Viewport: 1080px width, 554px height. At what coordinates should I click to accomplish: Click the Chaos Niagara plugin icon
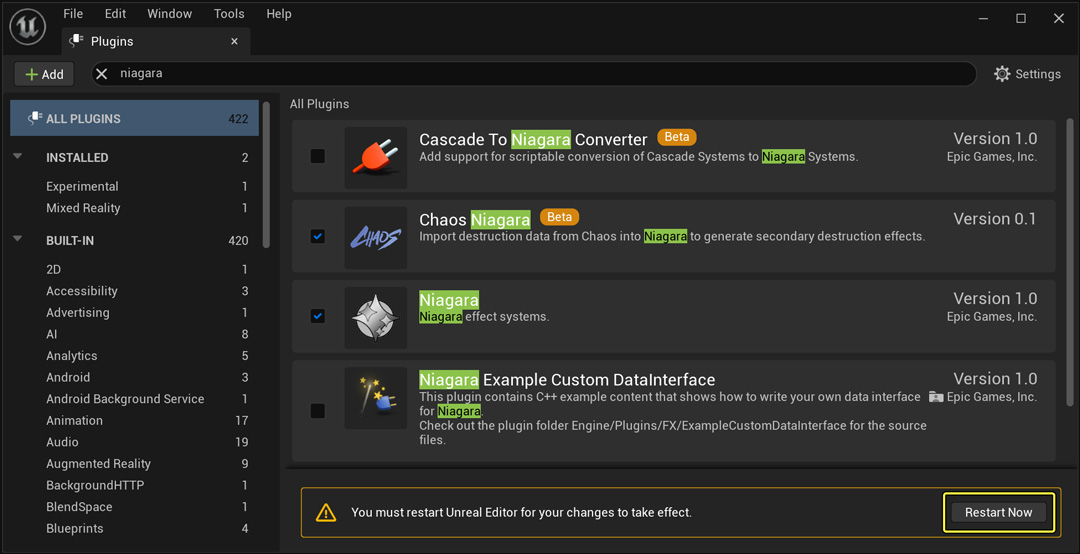click(376, 237)
